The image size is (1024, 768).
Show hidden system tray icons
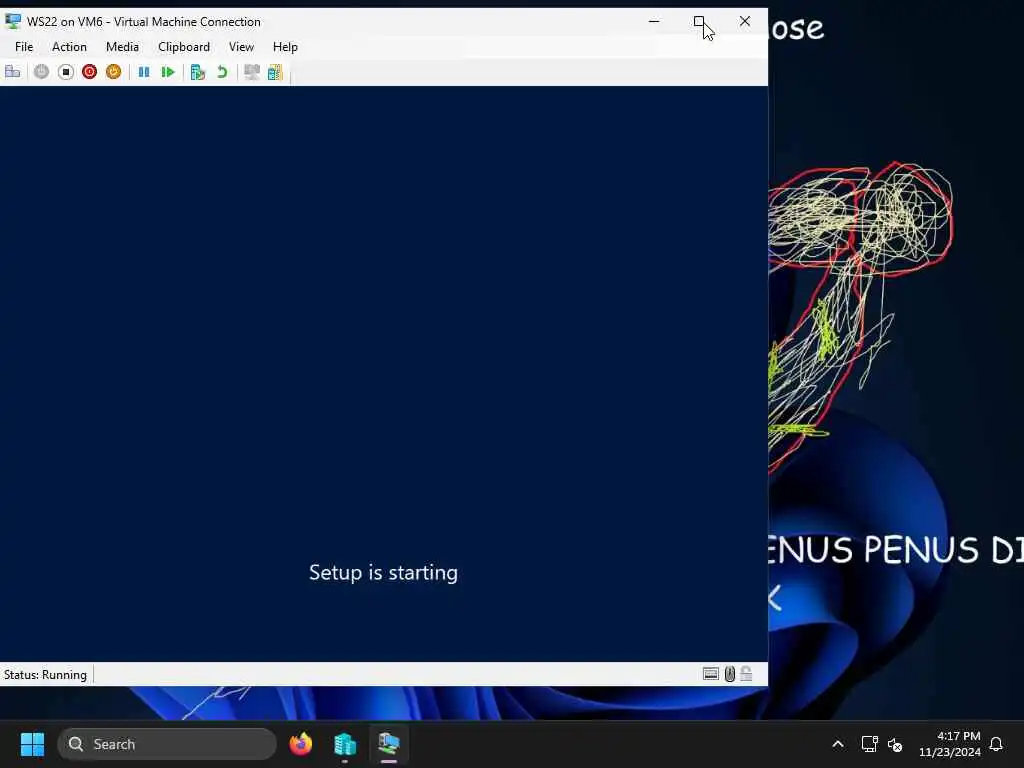point(838,744)
